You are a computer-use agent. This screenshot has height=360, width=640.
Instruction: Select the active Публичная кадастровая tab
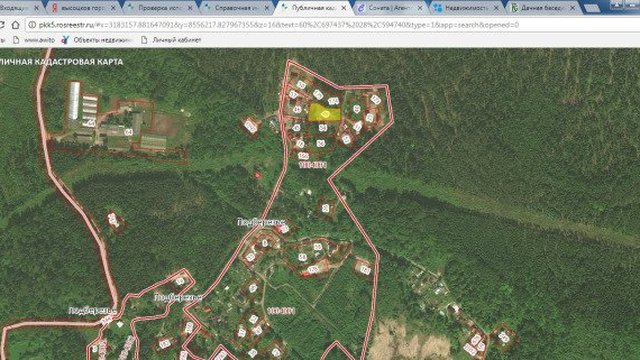click(x=313, y=8)
